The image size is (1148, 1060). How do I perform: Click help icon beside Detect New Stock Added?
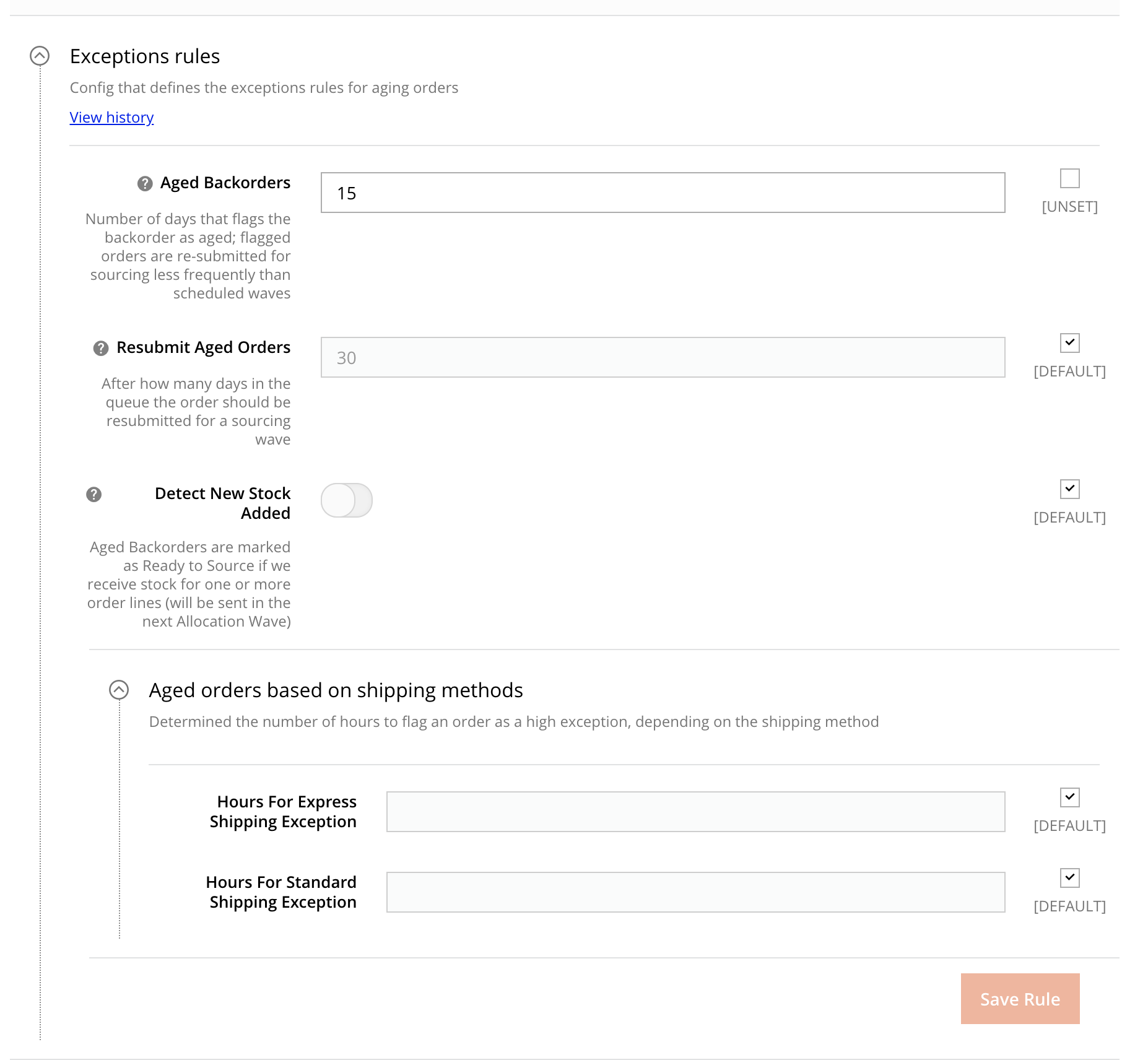pos(93,494)
